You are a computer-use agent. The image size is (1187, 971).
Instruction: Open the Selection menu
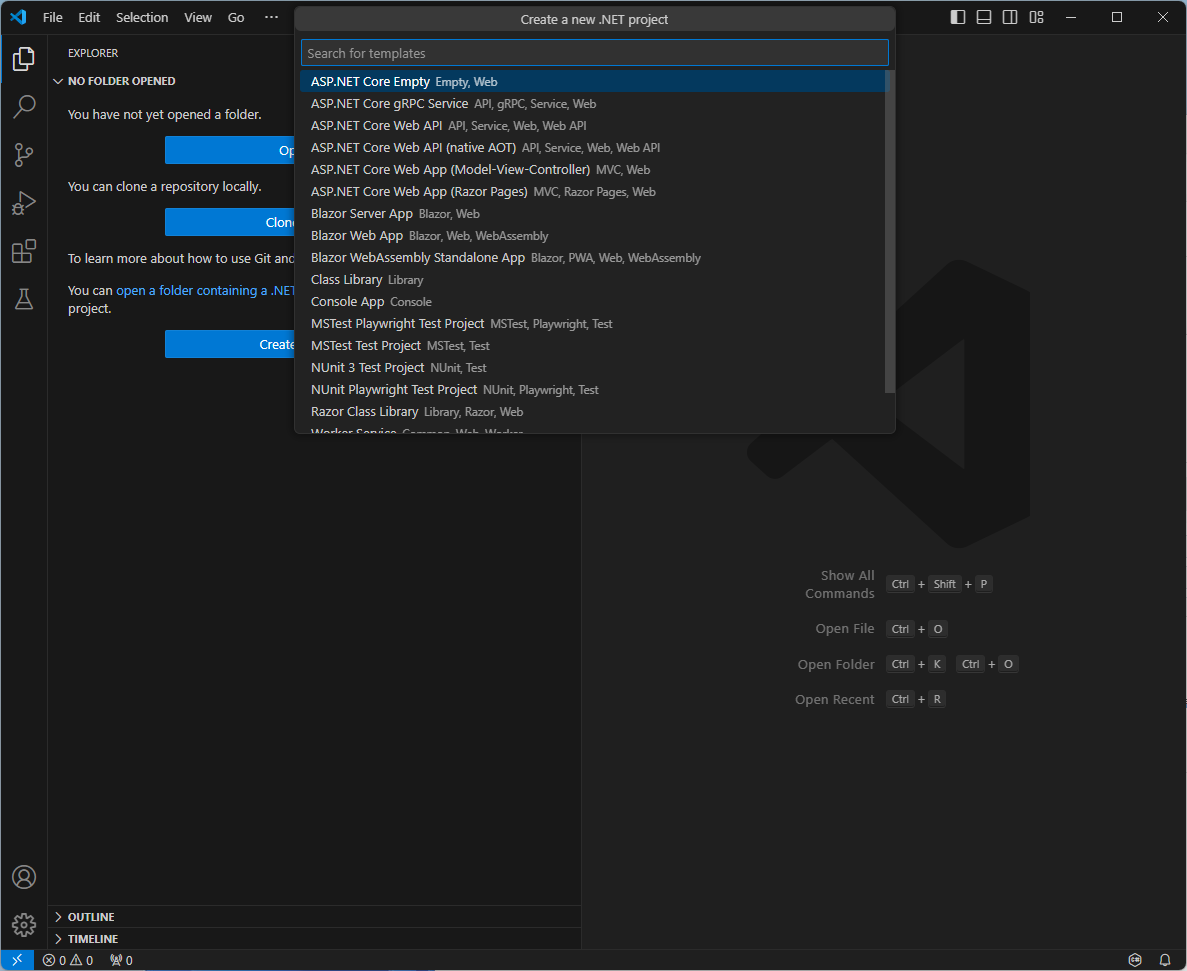point(142,17)
